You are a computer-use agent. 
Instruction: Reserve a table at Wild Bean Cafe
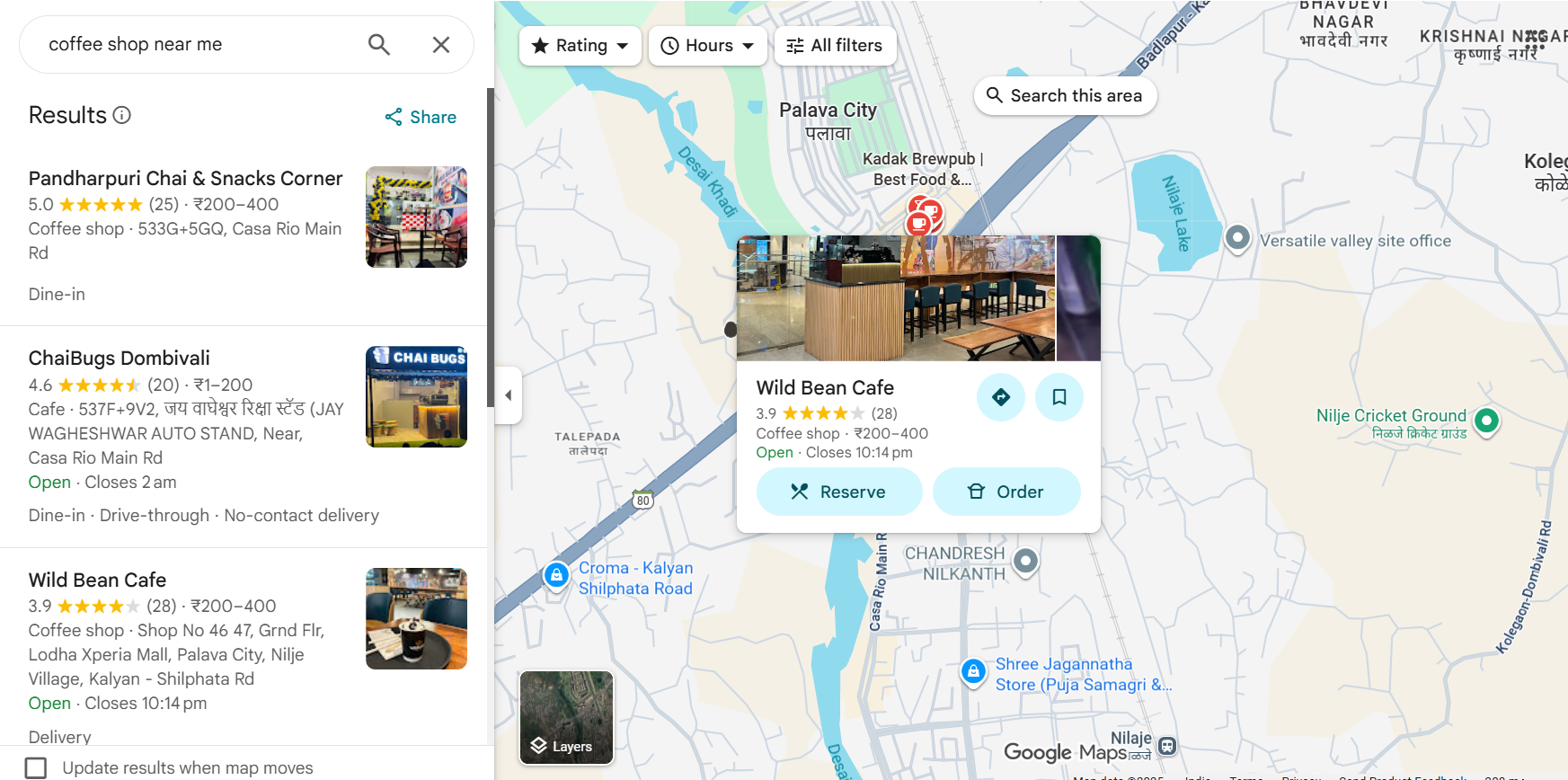pyautogui.click(x=838, y=492)
